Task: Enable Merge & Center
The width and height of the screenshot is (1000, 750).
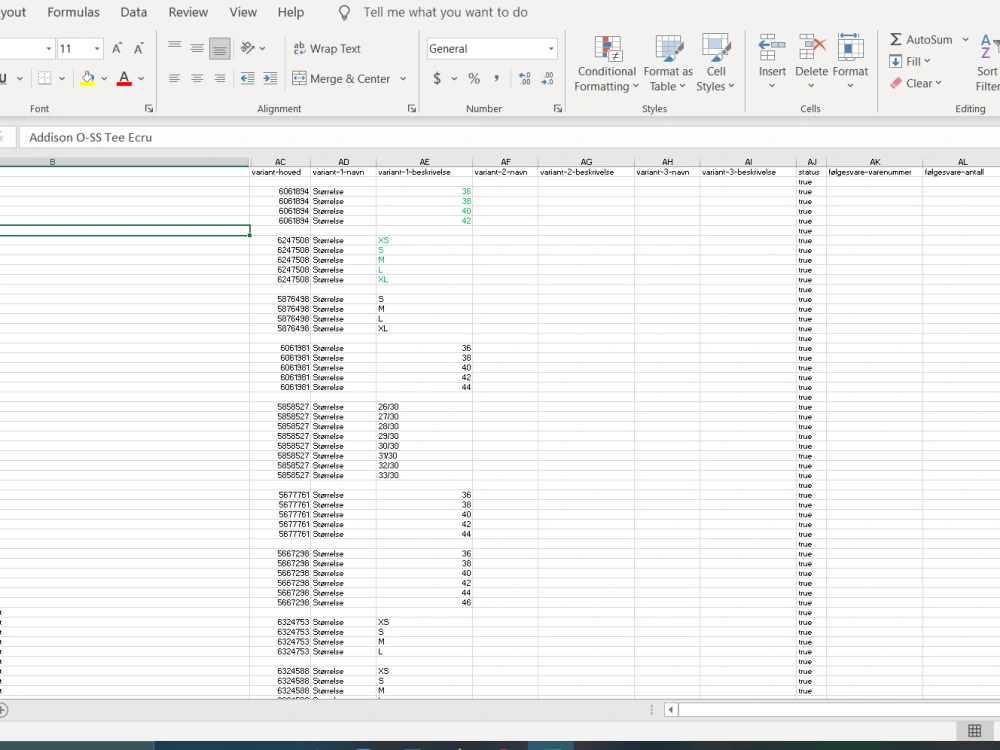Action: click(x=344, y=78)
